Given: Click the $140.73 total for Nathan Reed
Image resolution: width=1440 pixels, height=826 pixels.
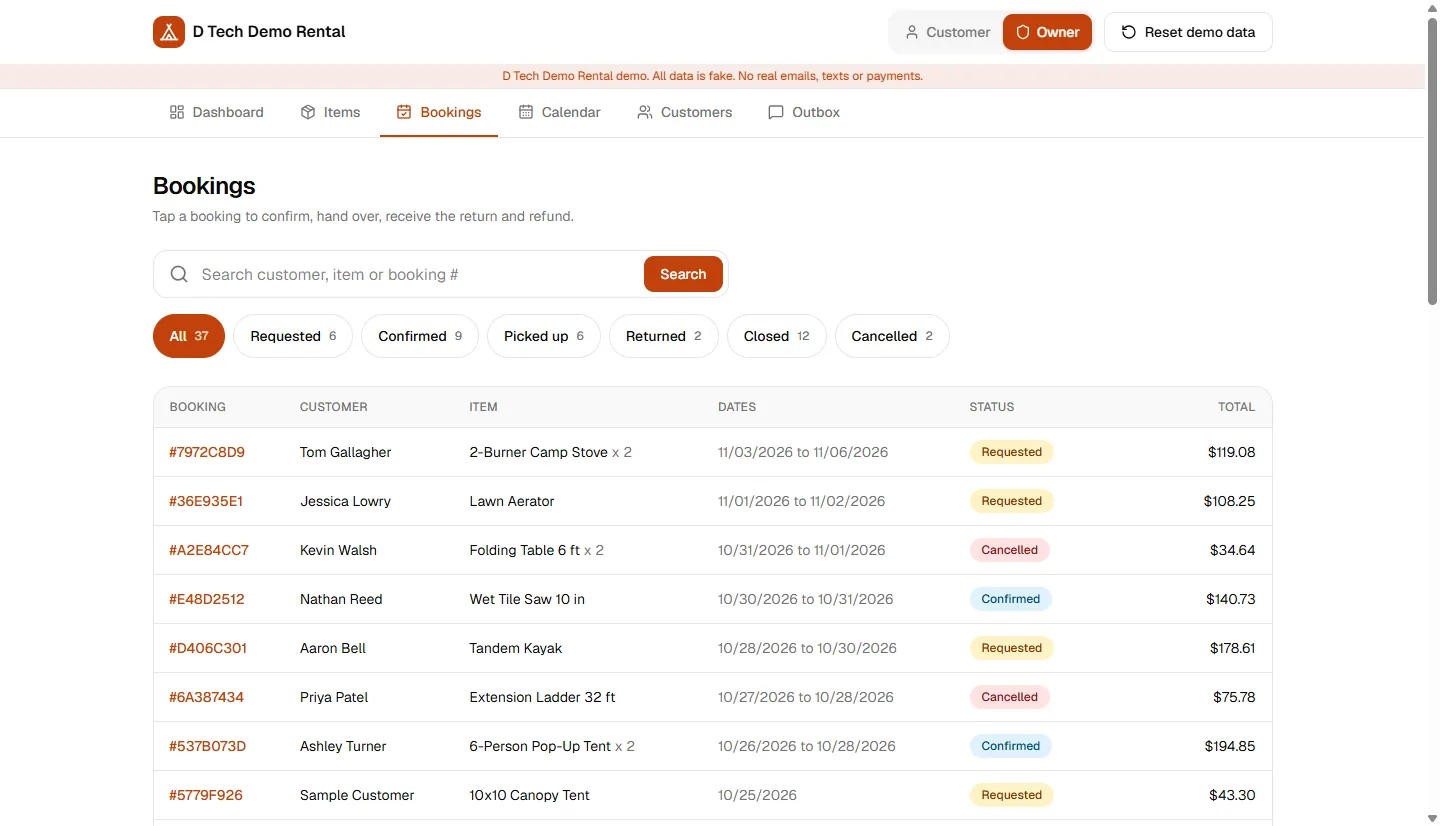Looking at the screenshot, I should coord(1231,599).
